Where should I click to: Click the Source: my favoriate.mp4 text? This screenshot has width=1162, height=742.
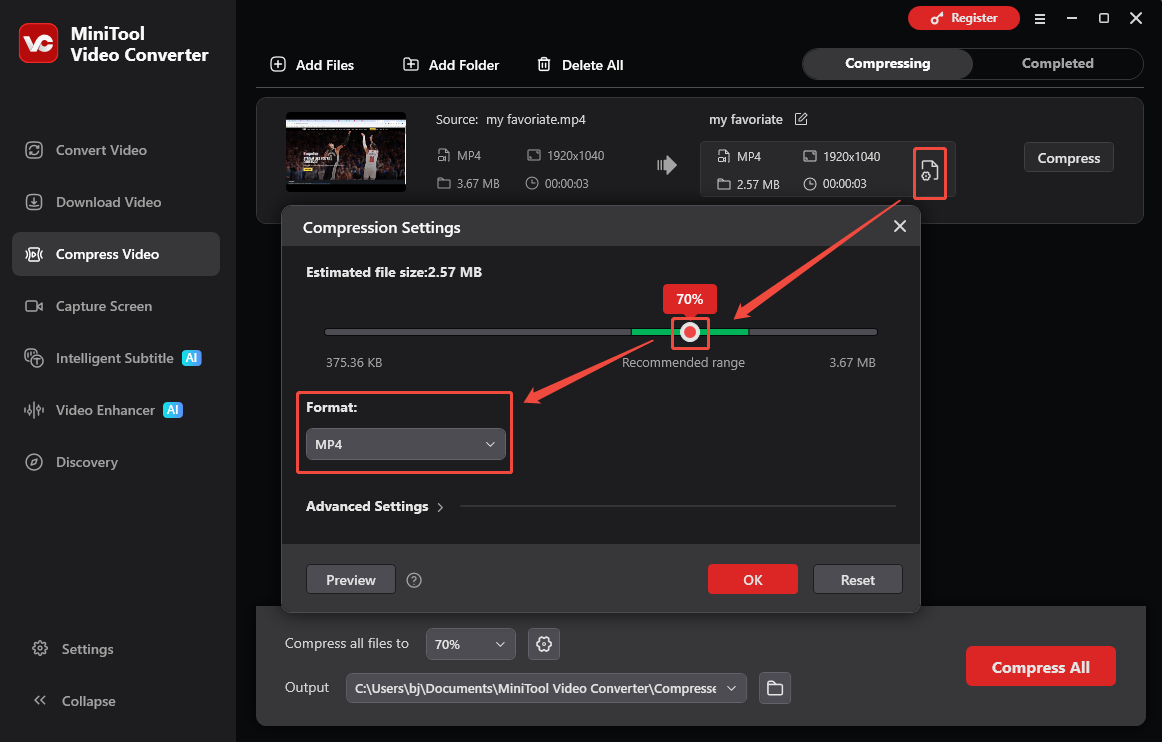coord(510,119)
